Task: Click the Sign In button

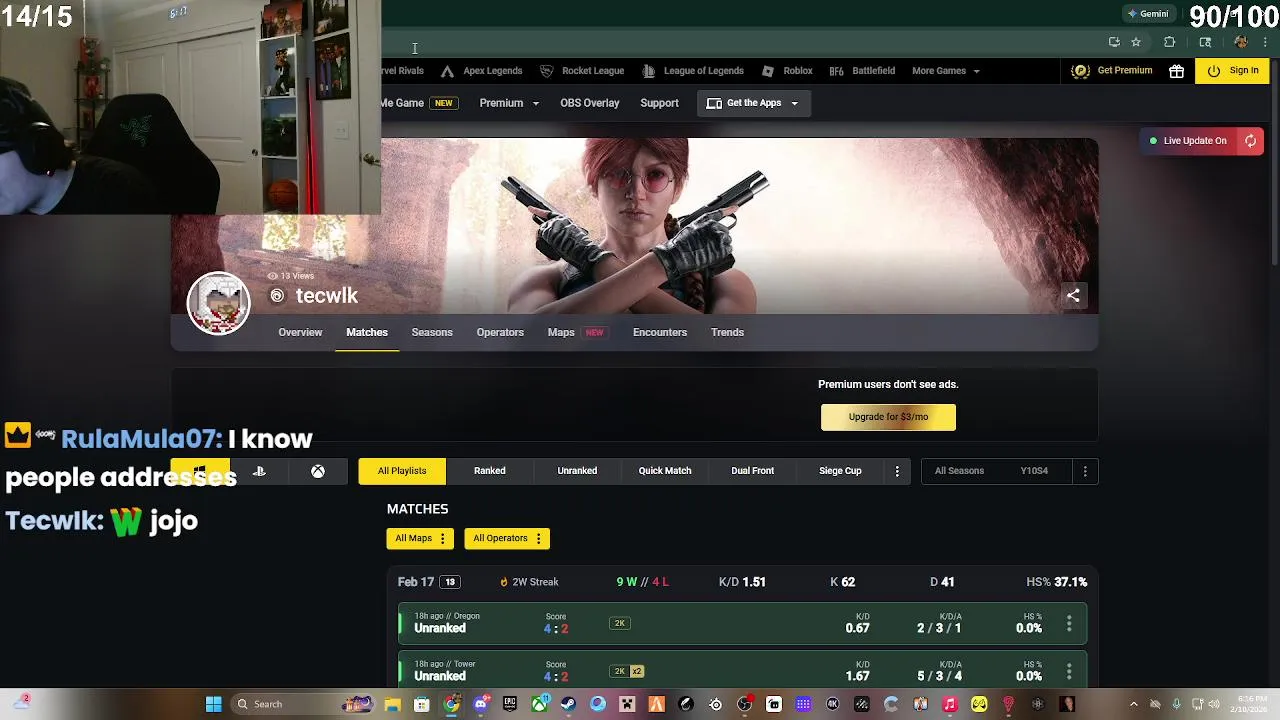Action: [1233, 71]
